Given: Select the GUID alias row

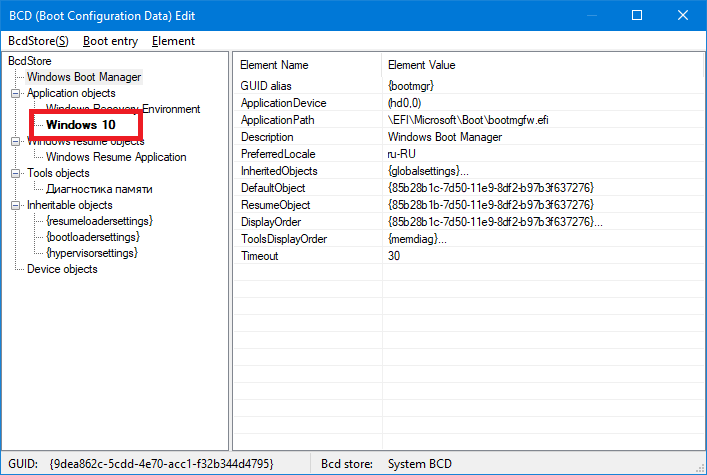Looking at the screenshot, I should (469, 86).
